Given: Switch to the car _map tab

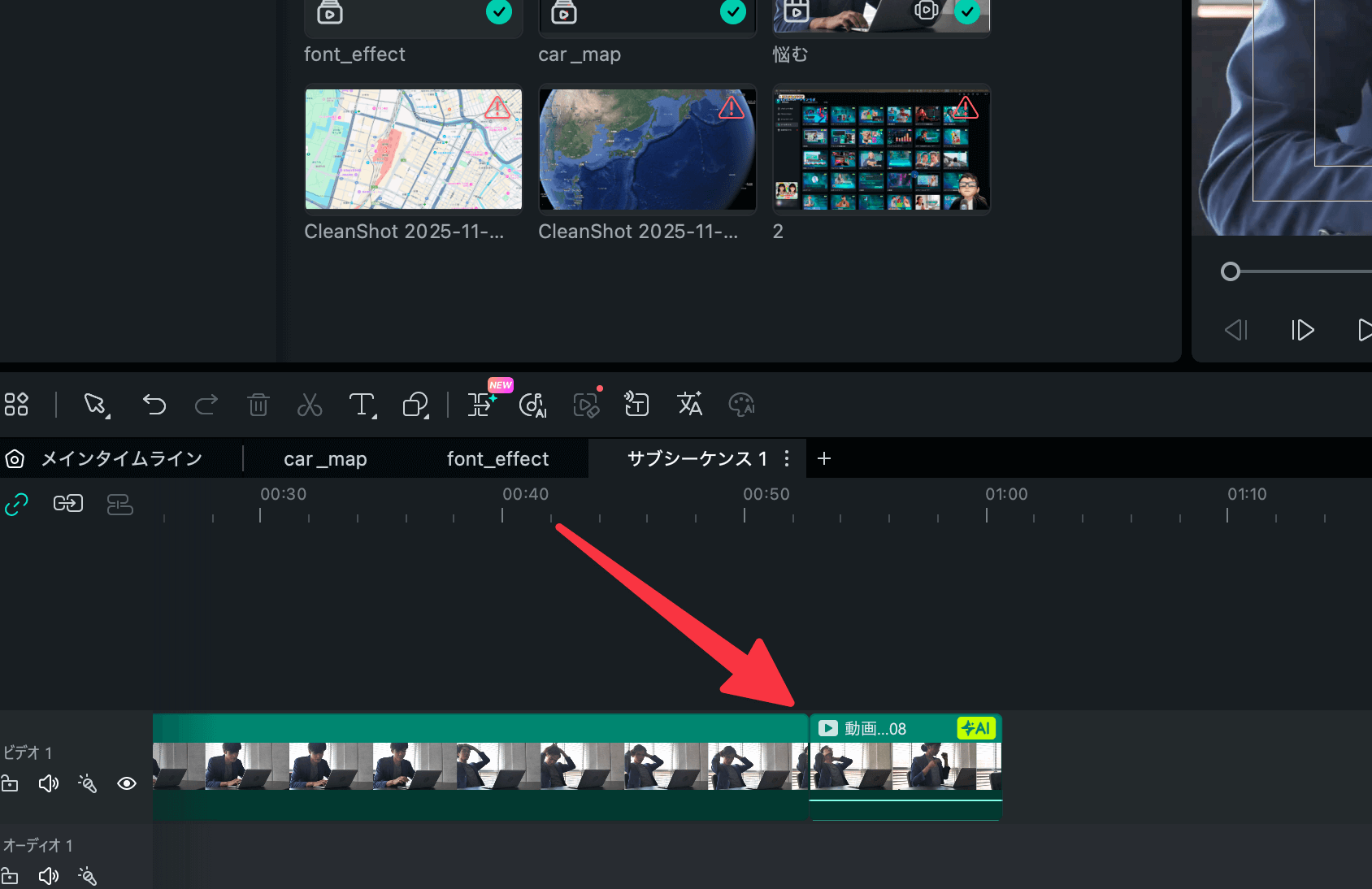Looking at the screenshot, I should pyautogui.click(x=323, y=458).
